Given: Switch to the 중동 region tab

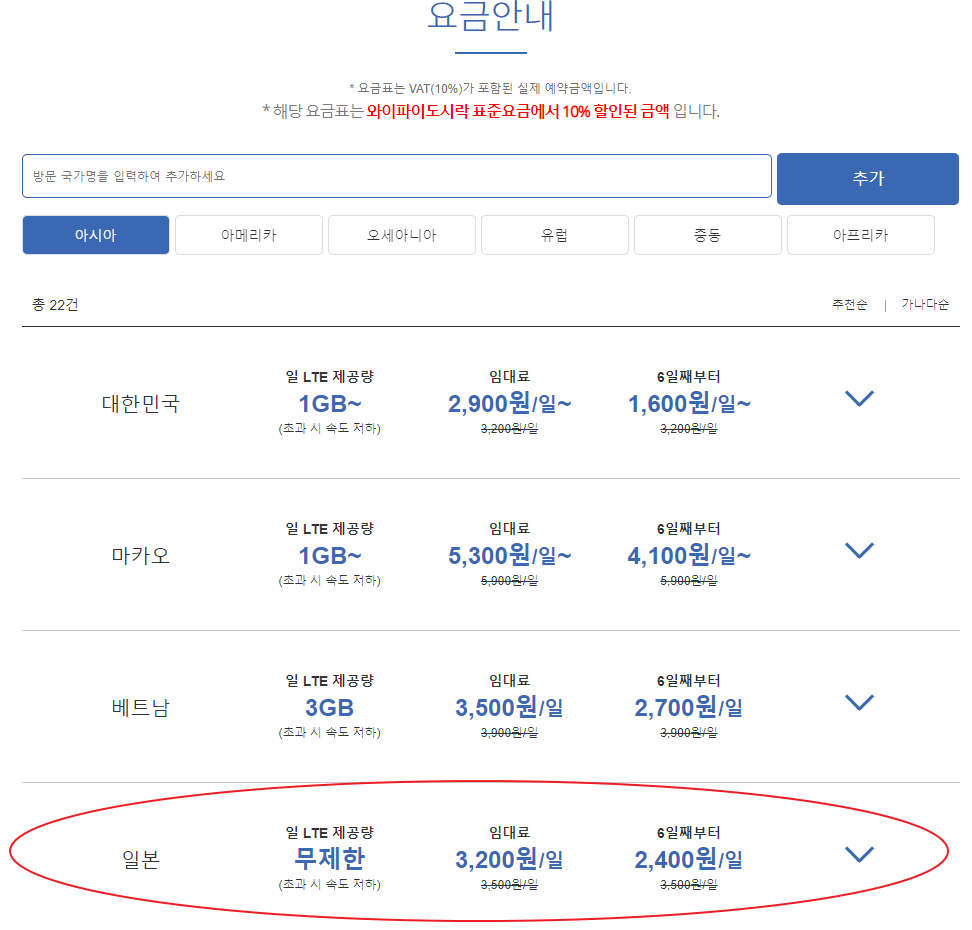Looking at the screenshot, I should pos(707,235).
